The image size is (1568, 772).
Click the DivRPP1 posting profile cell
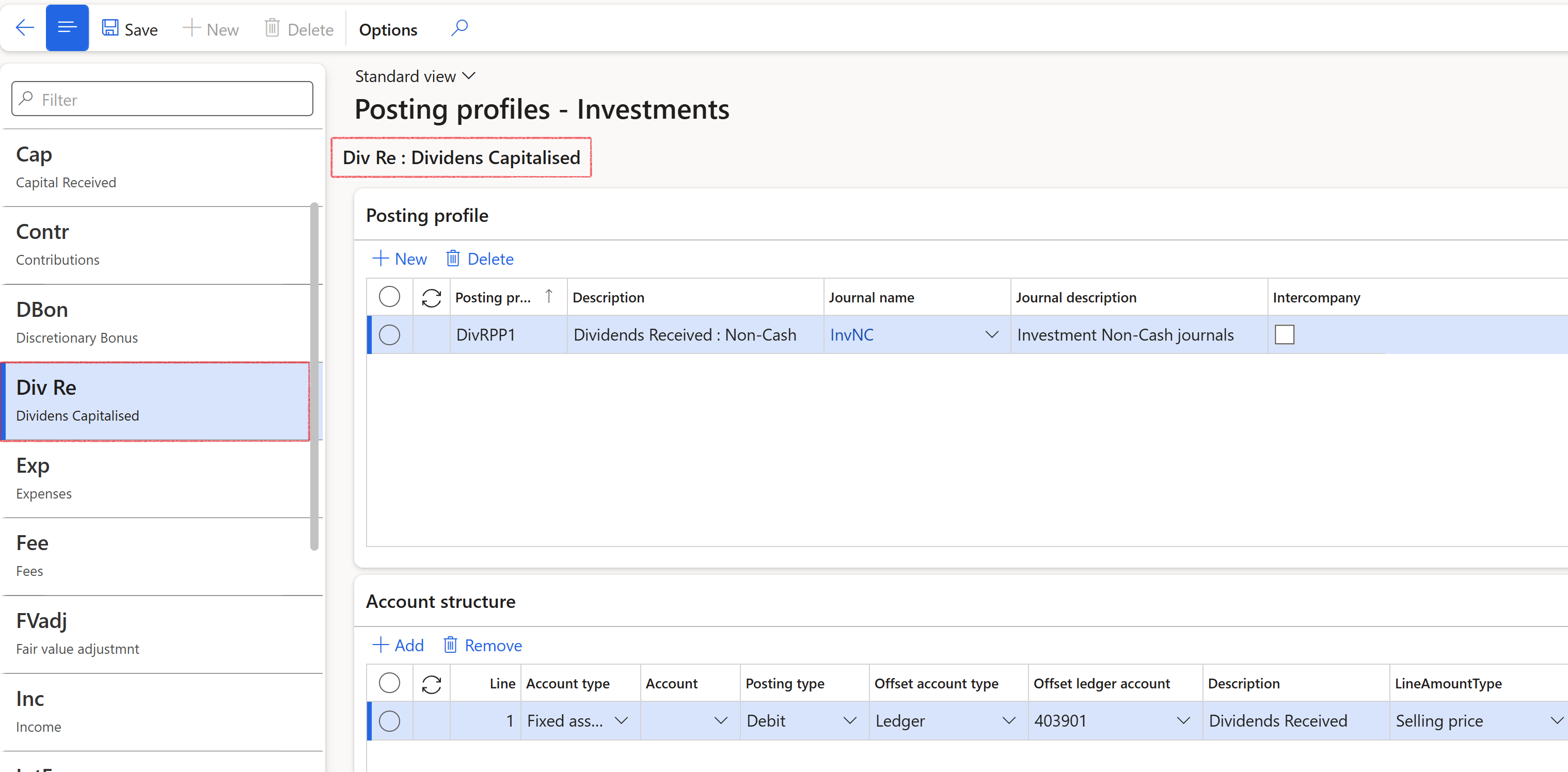509,334
